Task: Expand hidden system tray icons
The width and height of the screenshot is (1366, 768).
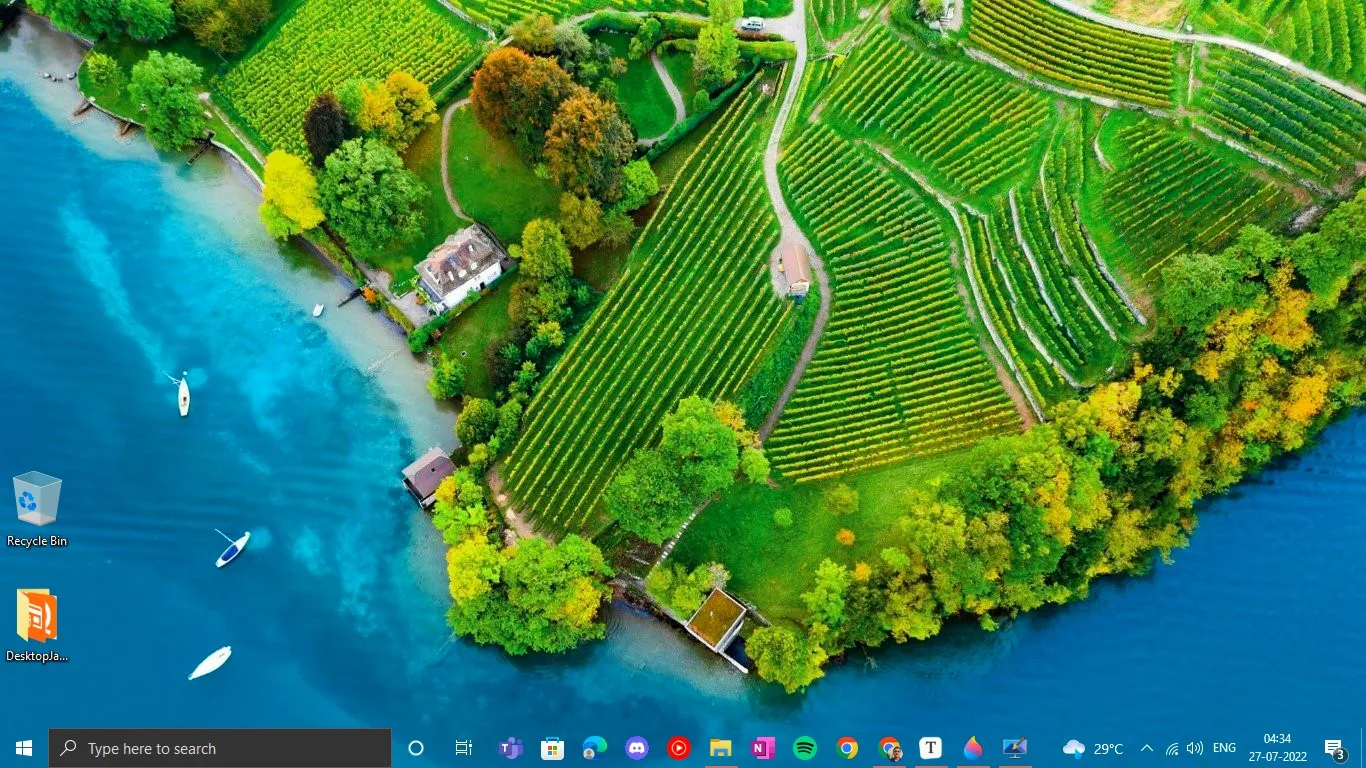Action: [x=1147, y=747]
